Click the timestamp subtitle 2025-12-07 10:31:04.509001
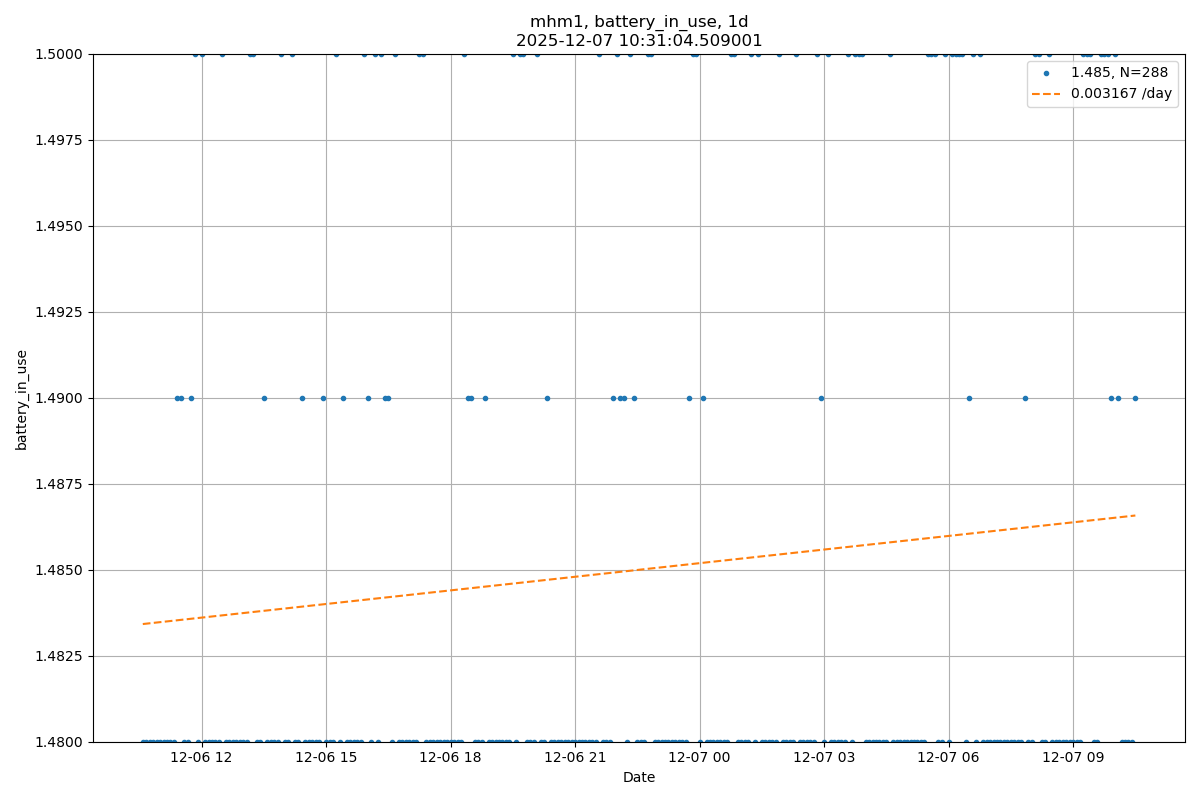Viewport: 1200px width, 800px height. click(x=639, y=41)
